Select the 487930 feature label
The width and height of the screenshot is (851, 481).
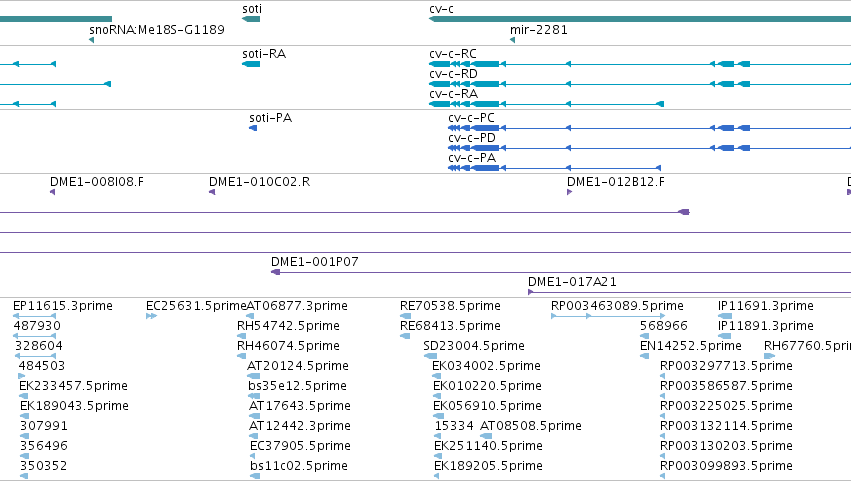pyautogui.click(x=37, y=326)
